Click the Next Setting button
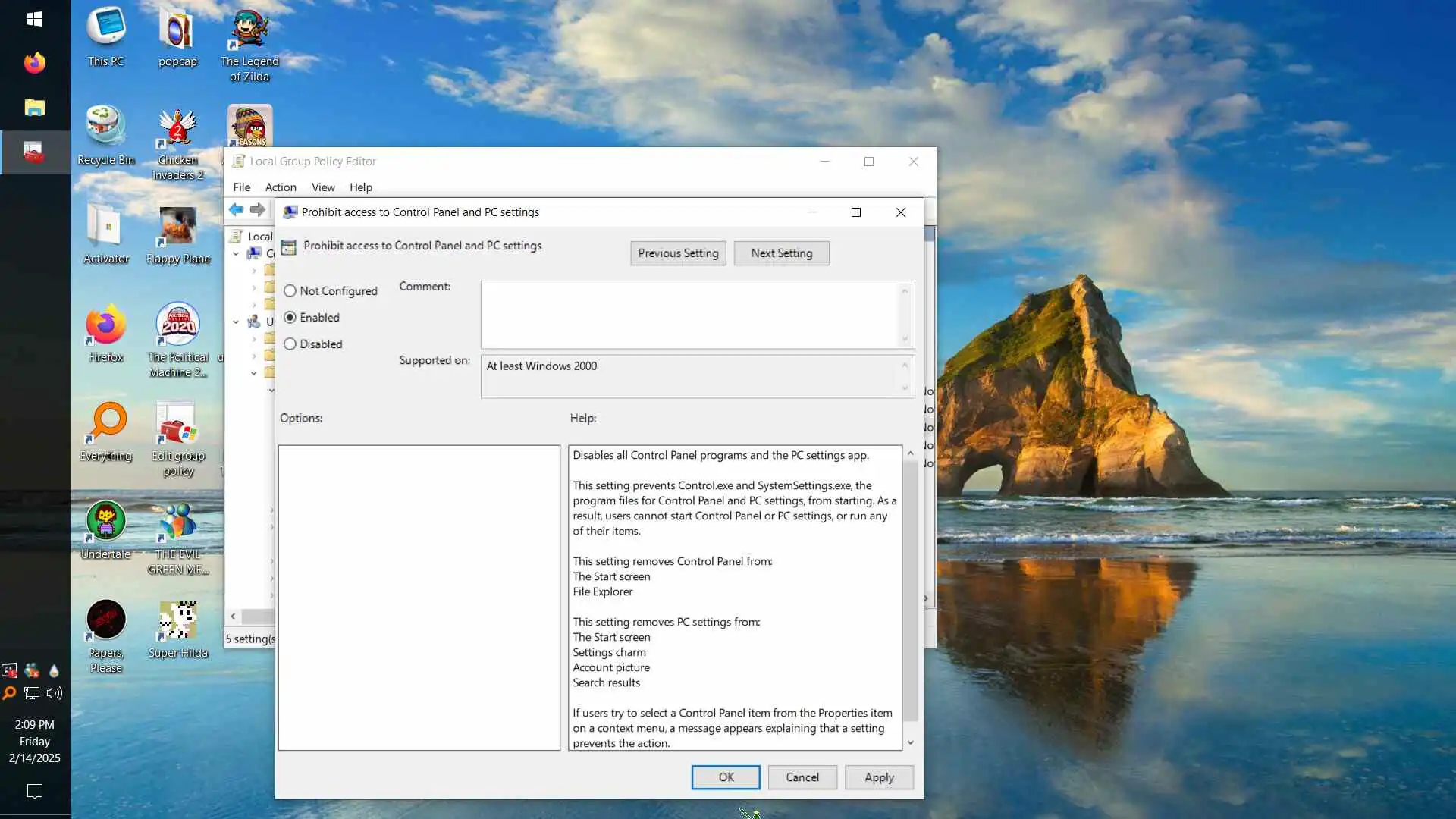This screenshot has width=1456, height=819. [x=781, y=253]
